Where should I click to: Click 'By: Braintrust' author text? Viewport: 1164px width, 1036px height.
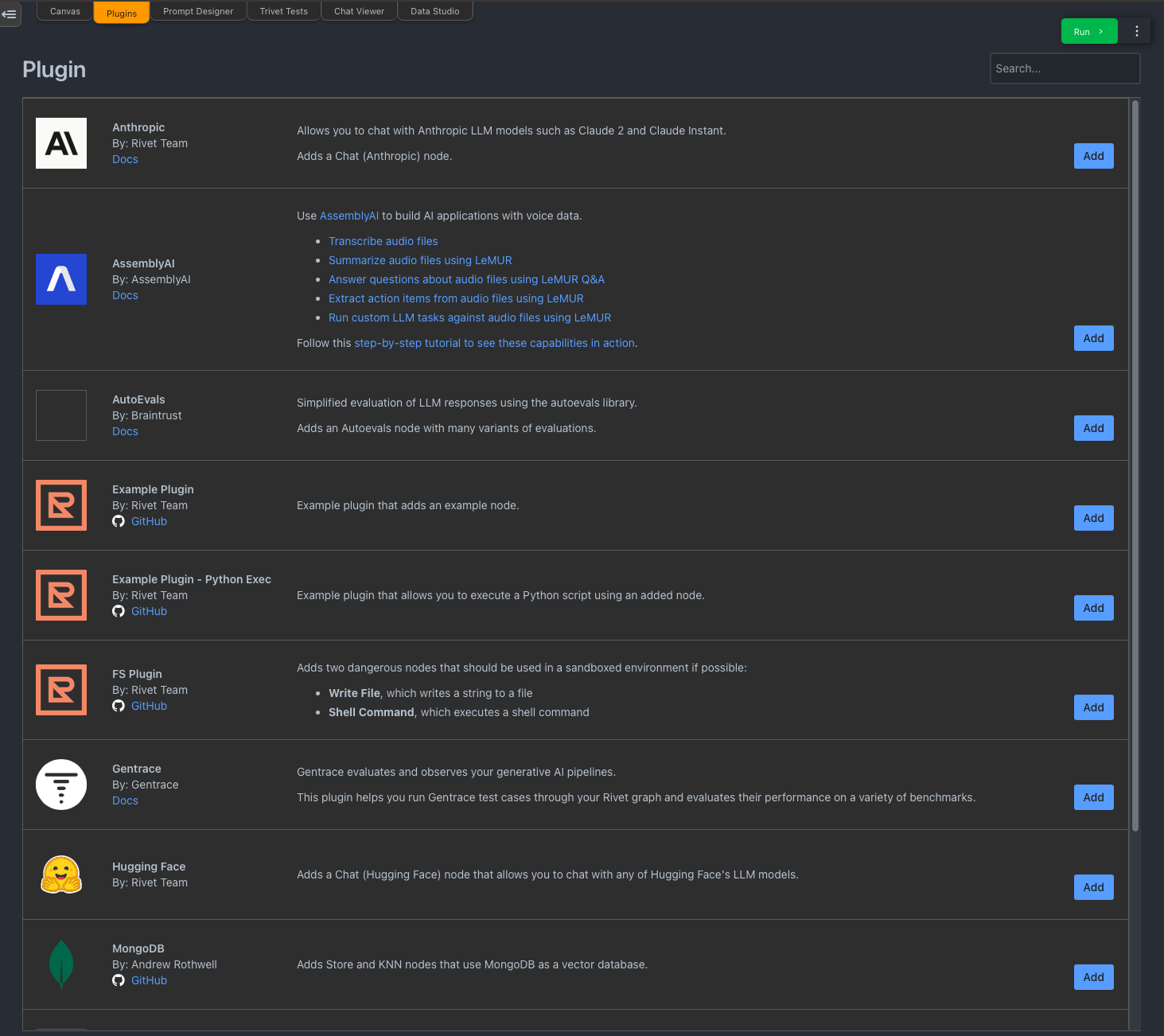pos(147,415)
